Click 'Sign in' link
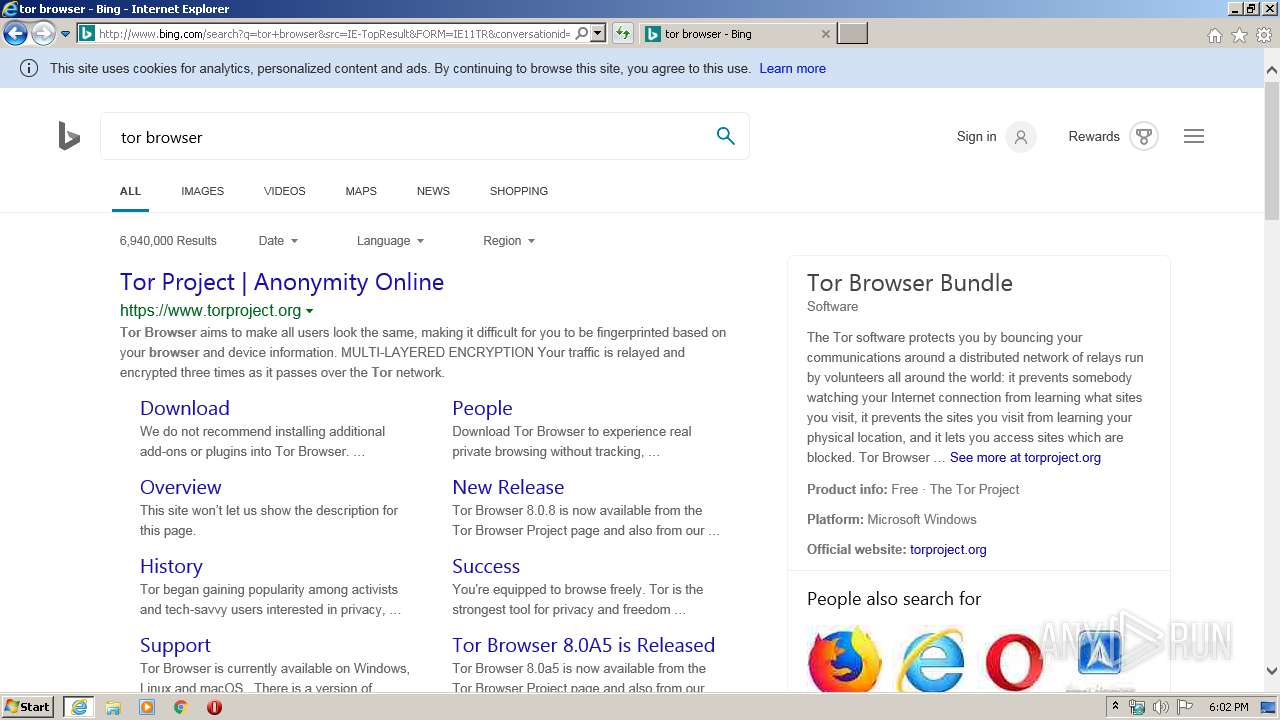 point(976,136)
